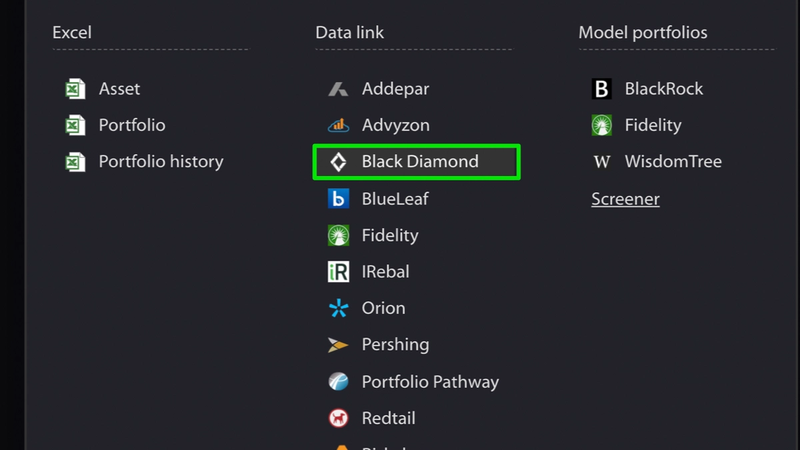The width and height of the screenshot is (800, 450).
Task: Click the Orion asterisk logo icon
Action: point(338,308)
